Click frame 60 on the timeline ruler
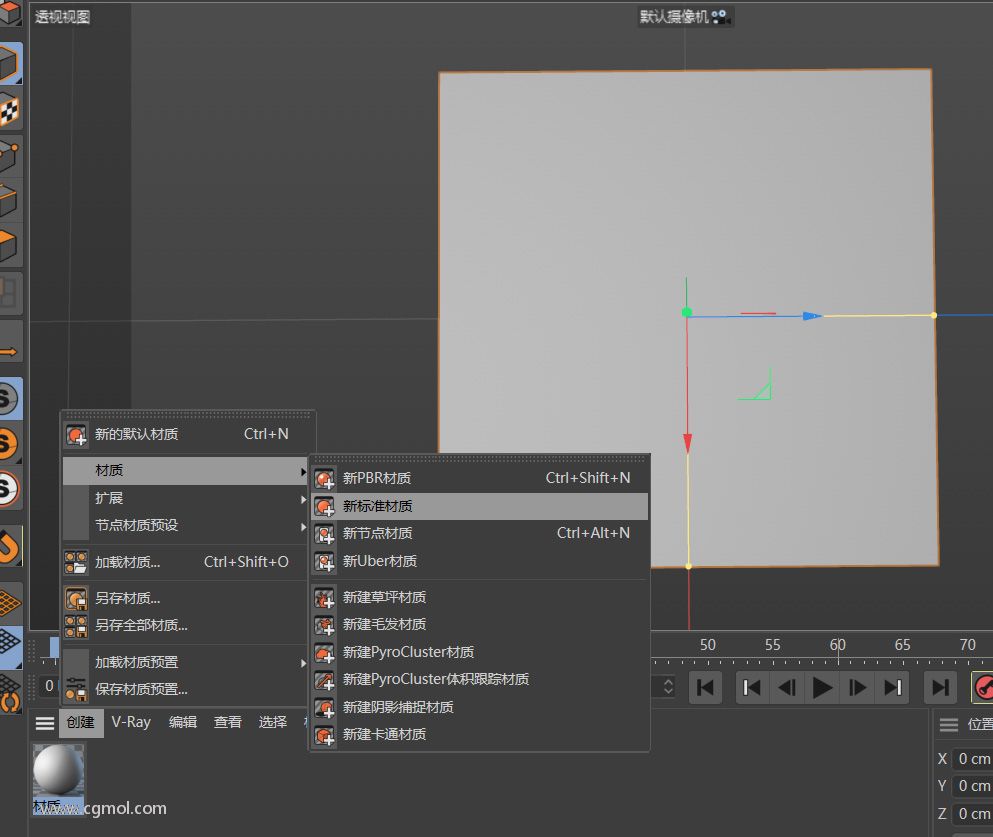 (838, 645)
